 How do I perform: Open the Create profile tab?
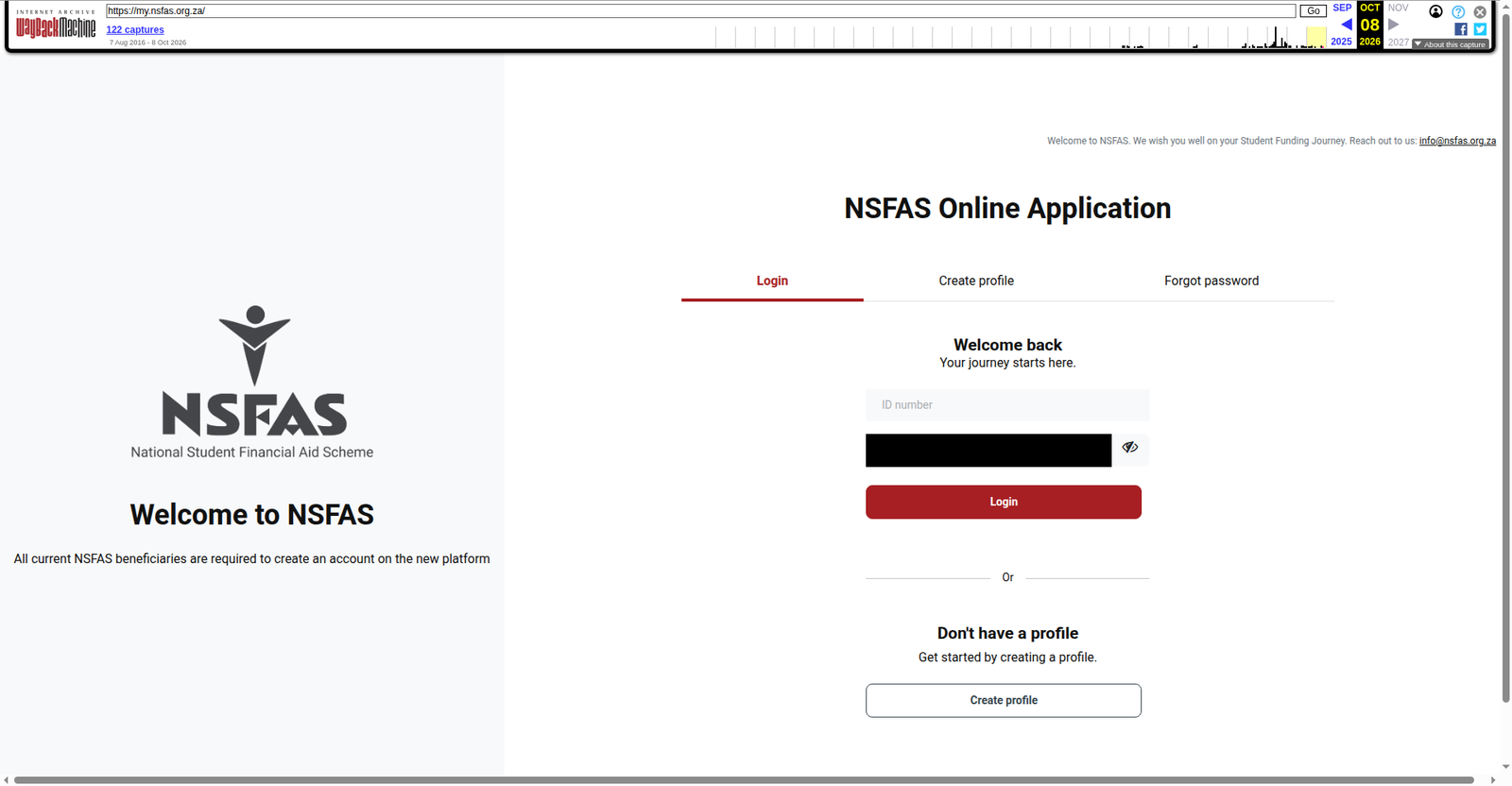(x=976, y=281)
